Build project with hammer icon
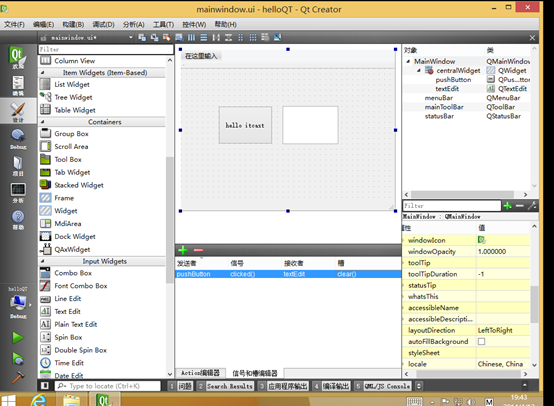 coord(18,377)
